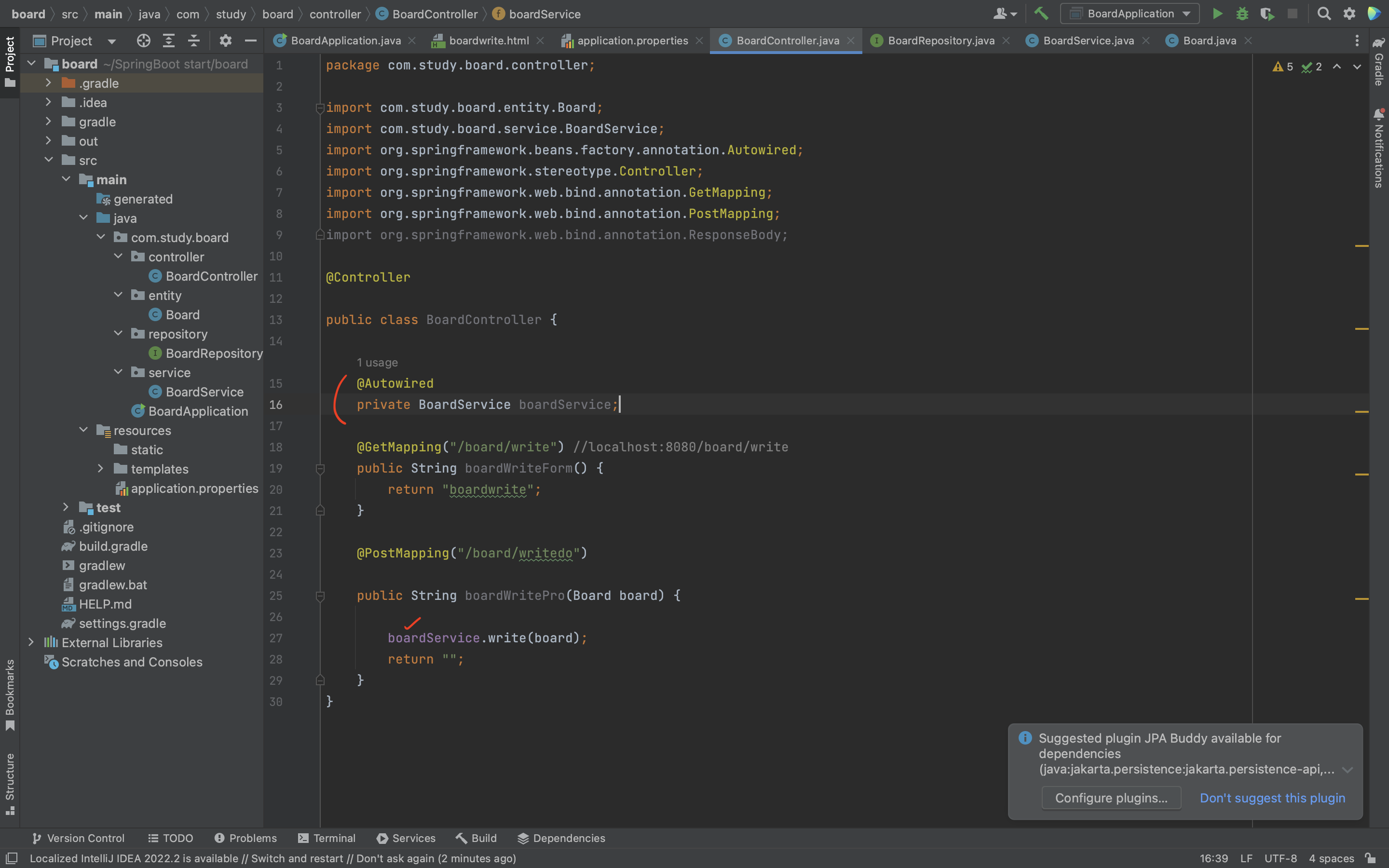
Task: Hide the Project panel with minus icon
Action: coord(250,41)
